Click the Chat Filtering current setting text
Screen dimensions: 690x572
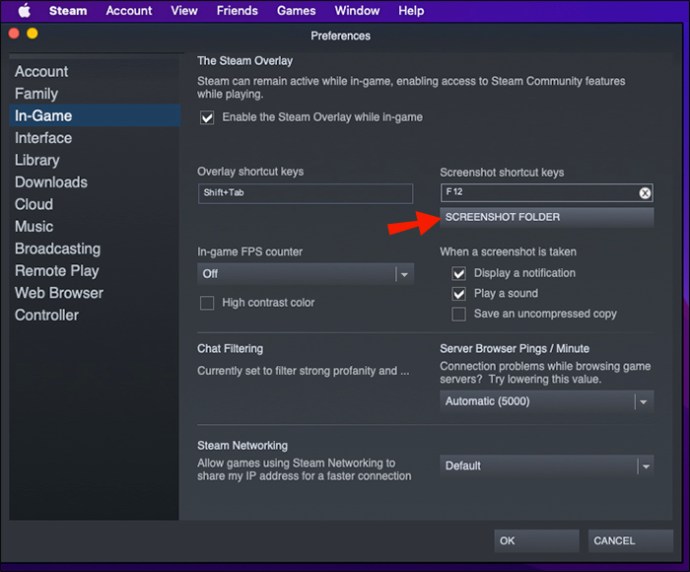click(x=303, y=371)
